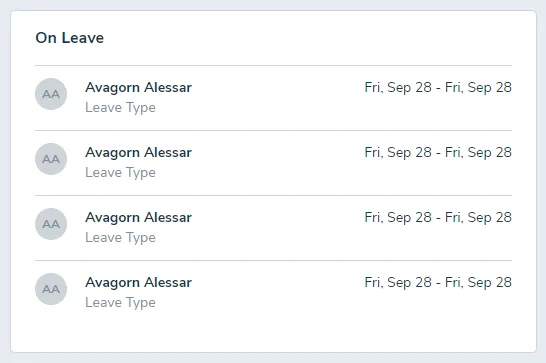Image resolution: width=546 pixels, height=363 pixels.
Task: Click first row's Fri, Sep 28 date range
Action: [438, 87]
